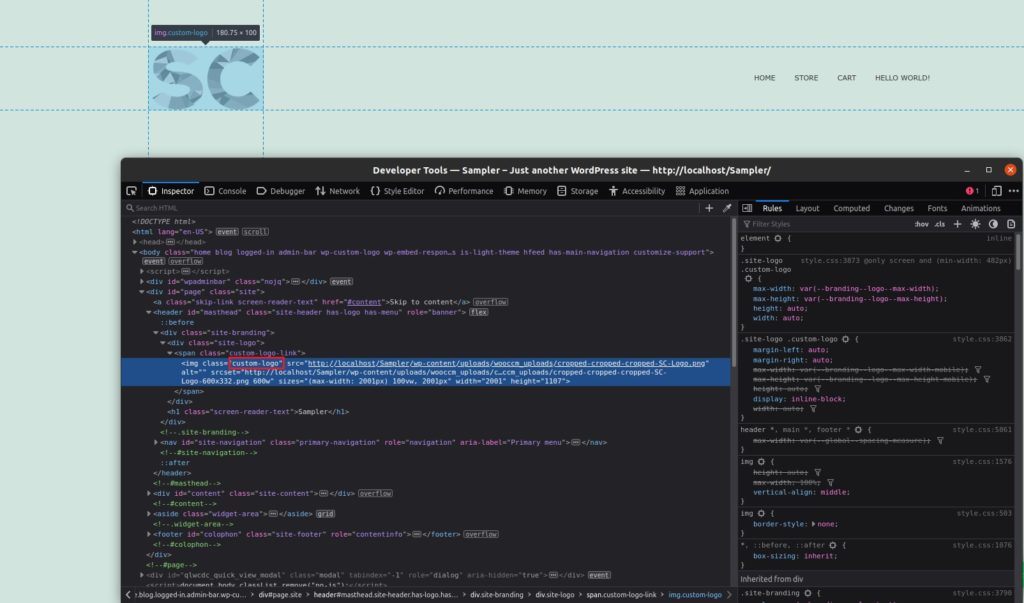
Task: Activate the element picker tool in DevTools
Action: [x=131, y=191]
